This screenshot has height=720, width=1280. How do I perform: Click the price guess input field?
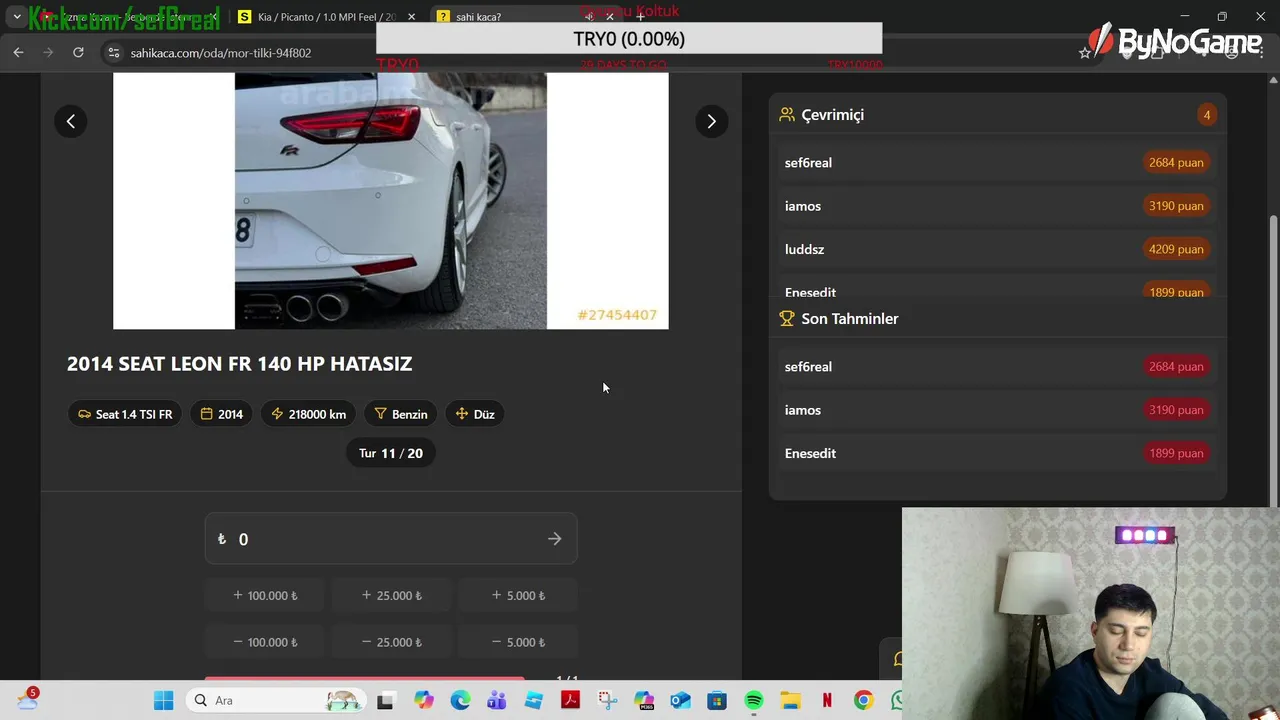[391, 539]
